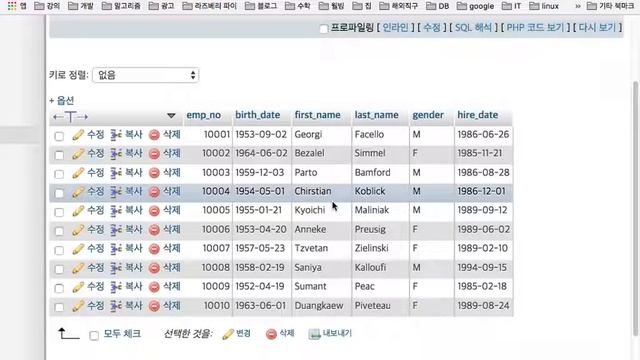Click the edit pencil icon for Chirstian row
This screenshot has height=360, width=640.
coord(78,192)
